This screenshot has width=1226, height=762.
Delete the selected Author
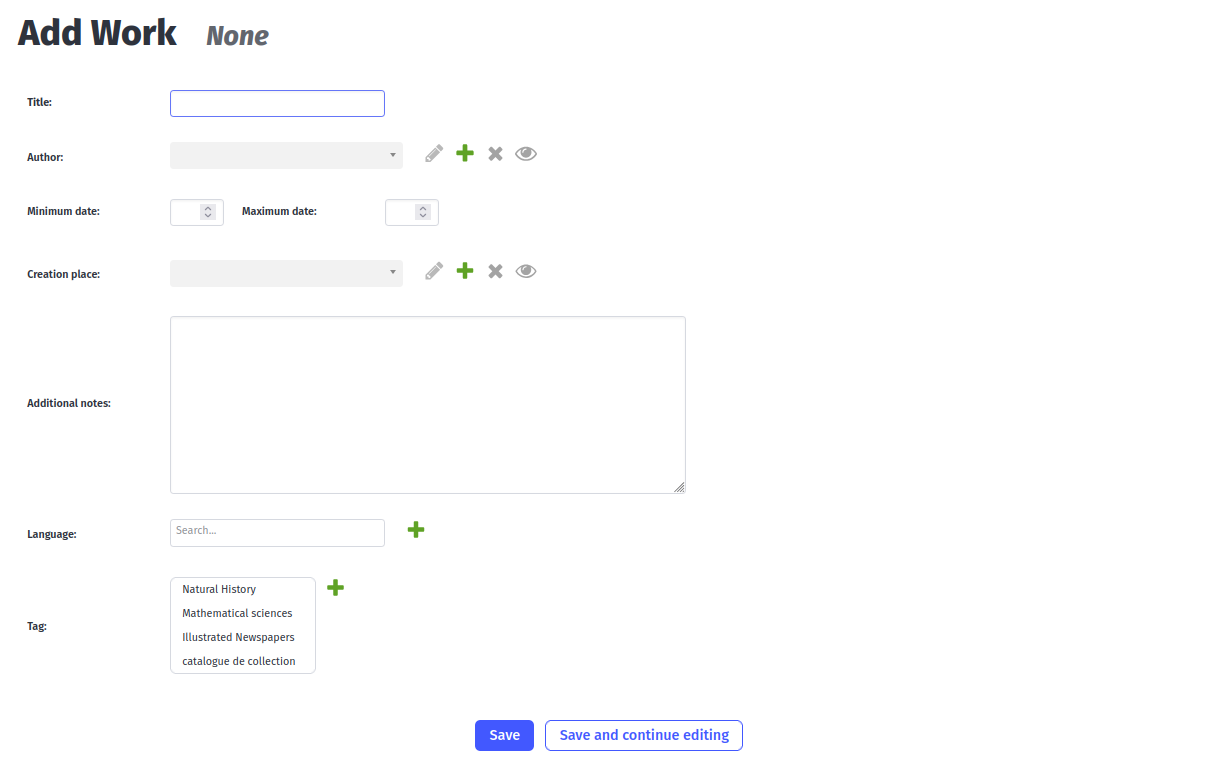pyautogui.click(x=495, y=153)
